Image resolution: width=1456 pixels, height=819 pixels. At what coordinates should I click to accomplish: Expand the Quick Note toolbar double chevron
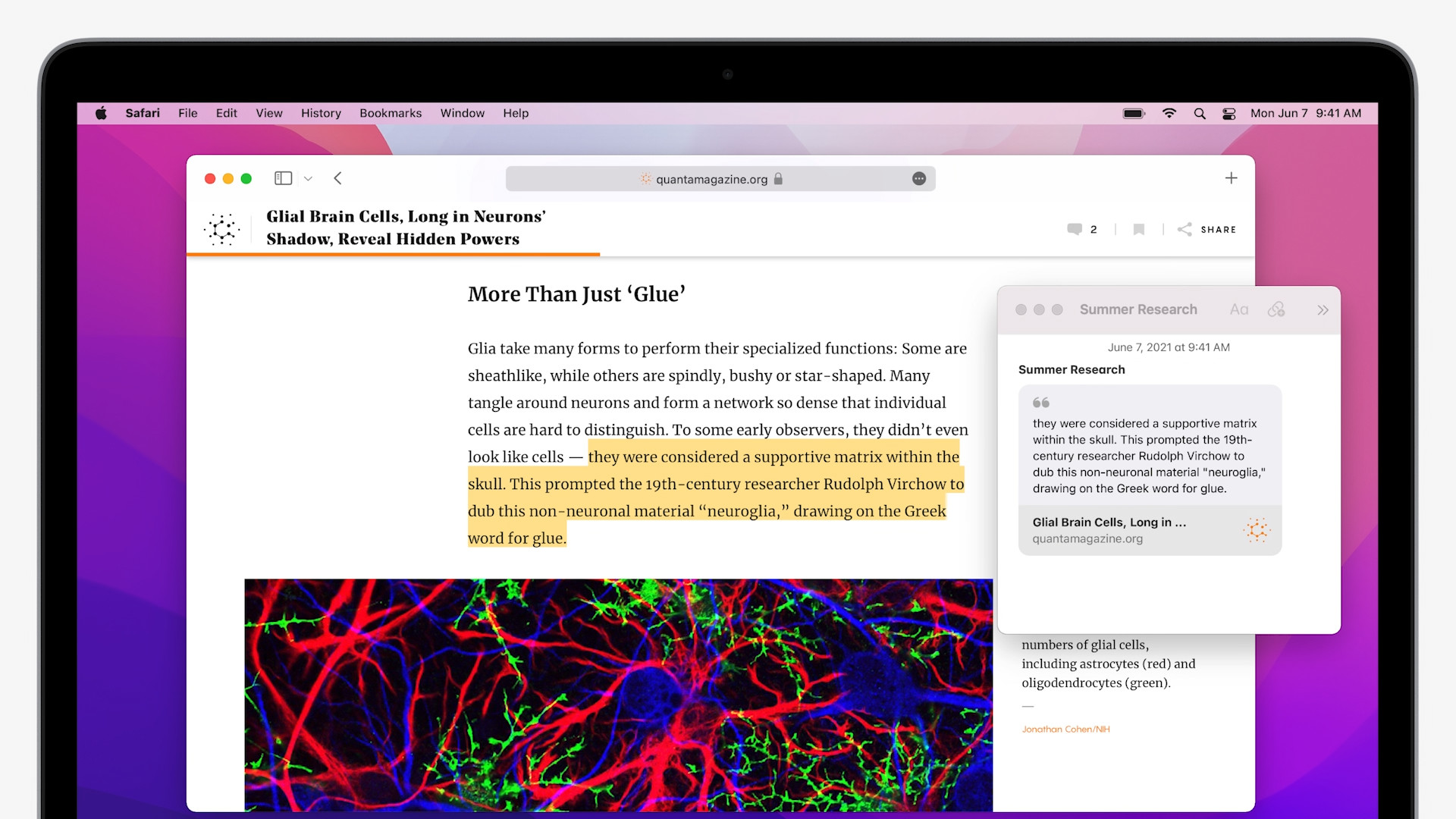pos(1323,309)
